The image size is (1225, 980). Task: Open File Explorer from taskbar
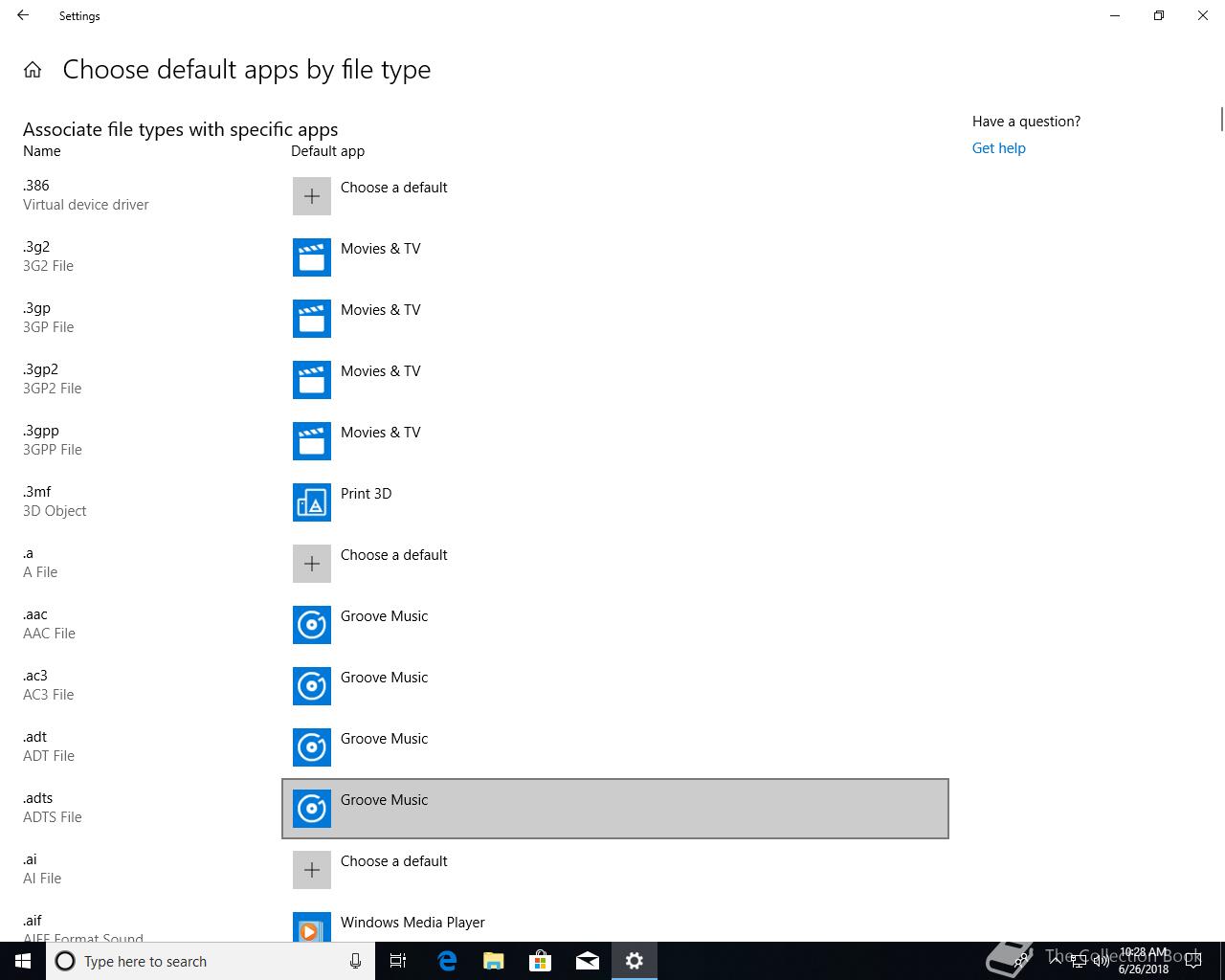coord(494,961)
